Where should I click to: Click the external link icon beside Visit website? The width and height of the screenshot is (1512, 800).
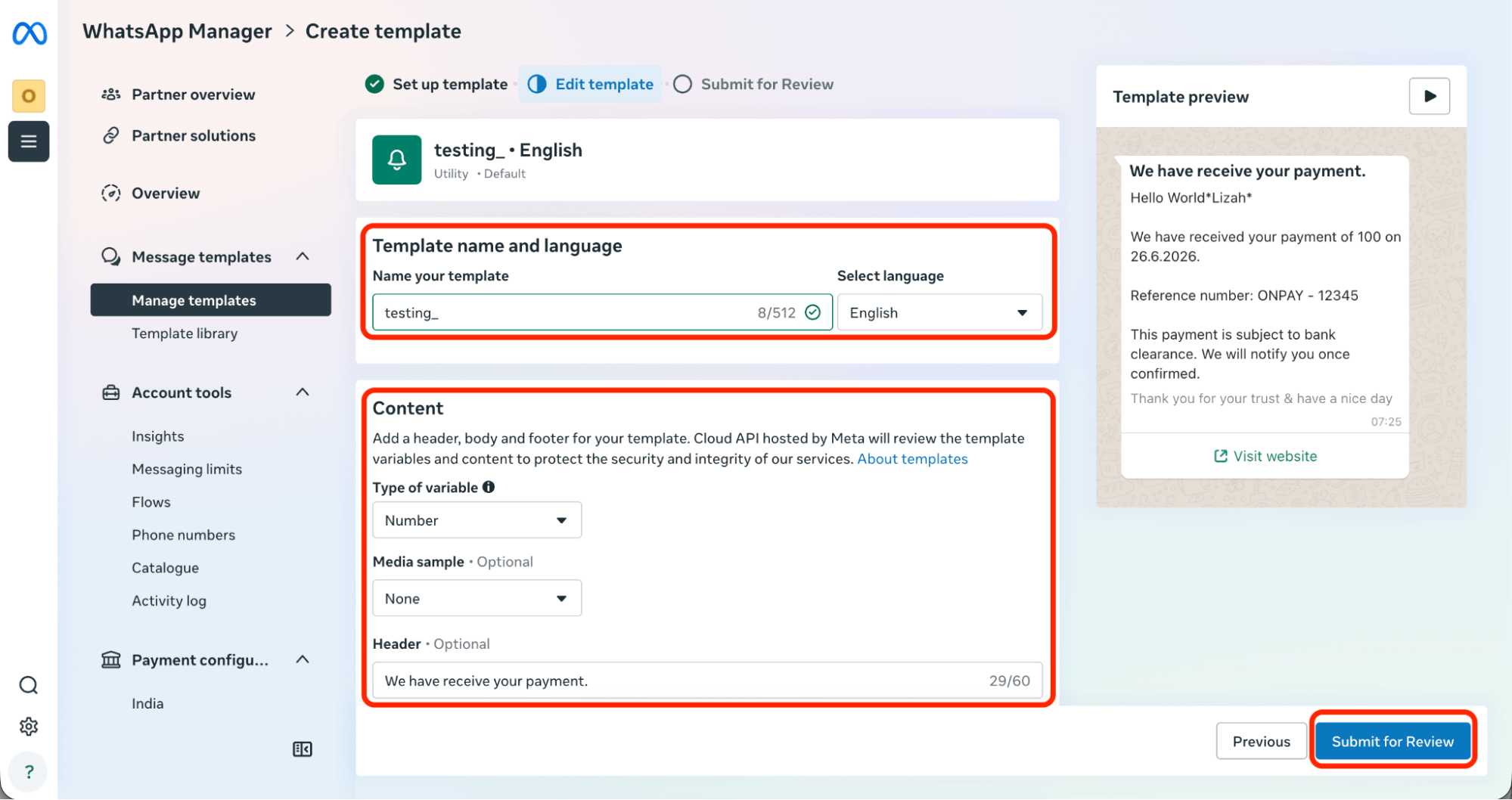coord(1220,456)
